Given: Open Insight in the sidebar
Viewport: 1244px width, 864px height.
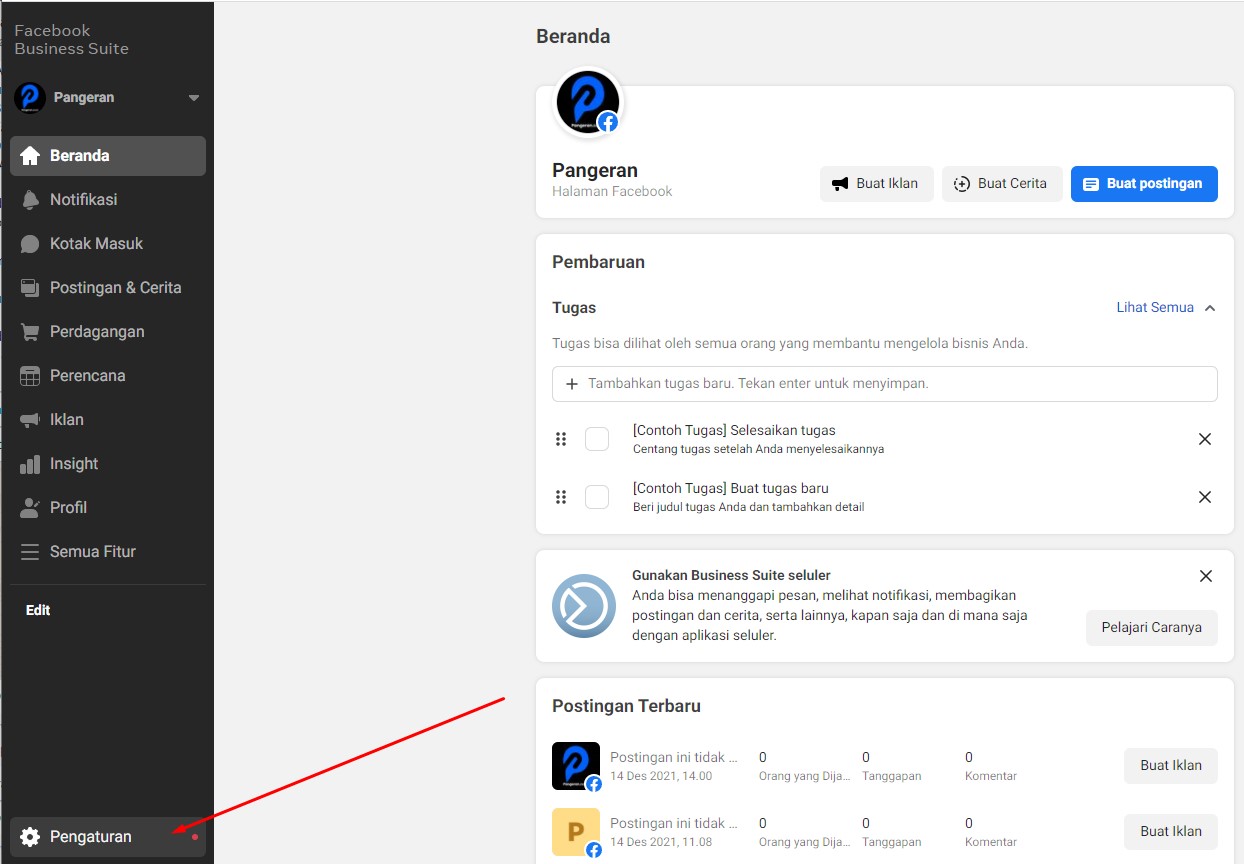Looking at the screenshot, I should tap(108, 464).
